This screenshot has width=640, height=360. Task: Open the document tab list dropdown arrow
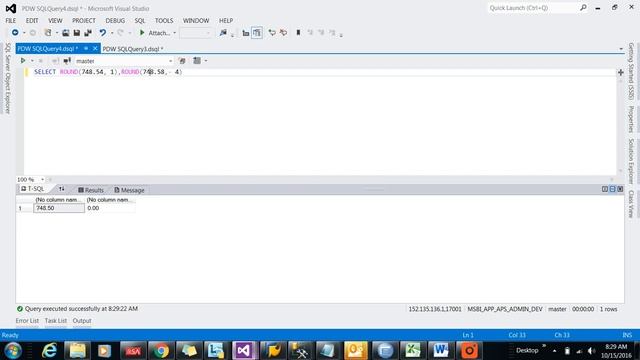[x=621, y=49]
